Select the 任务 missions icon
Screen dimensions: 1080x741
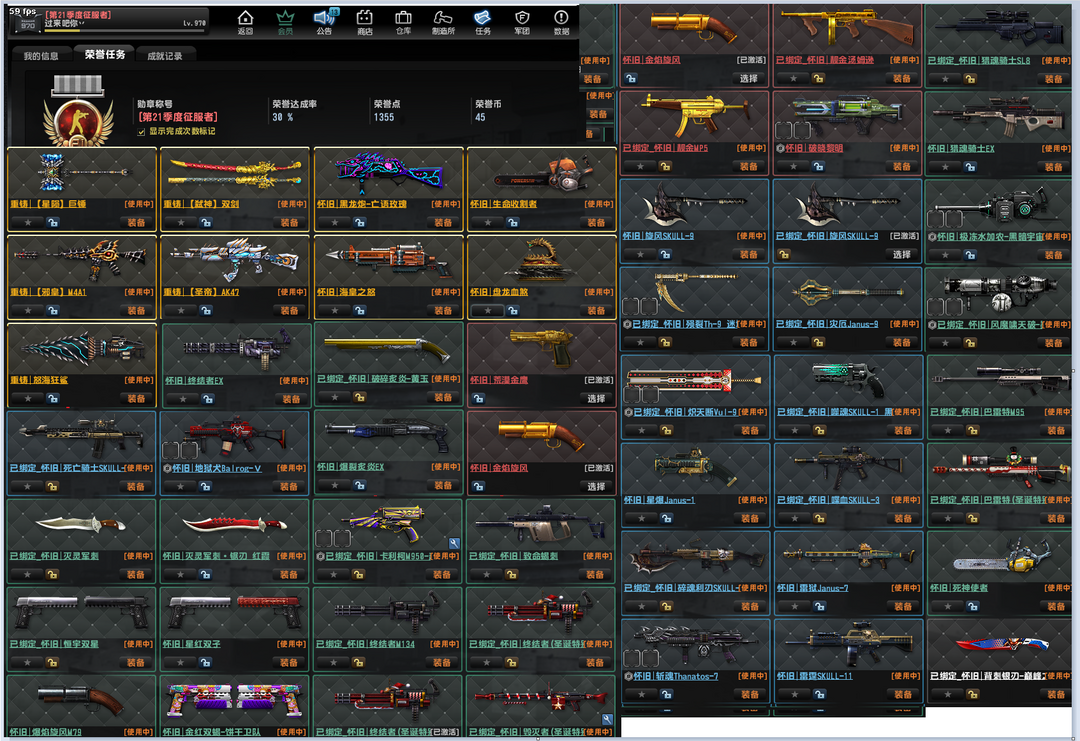(x=483, y=21)
